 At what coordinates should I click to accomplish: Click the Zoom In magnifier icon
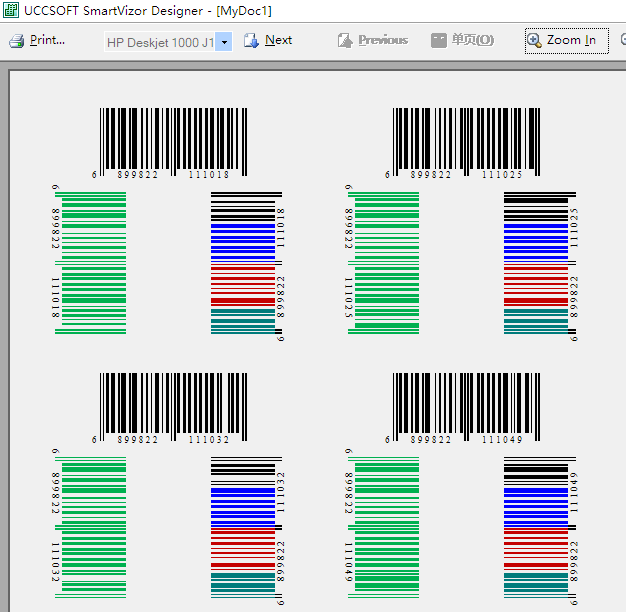point(534,40)
